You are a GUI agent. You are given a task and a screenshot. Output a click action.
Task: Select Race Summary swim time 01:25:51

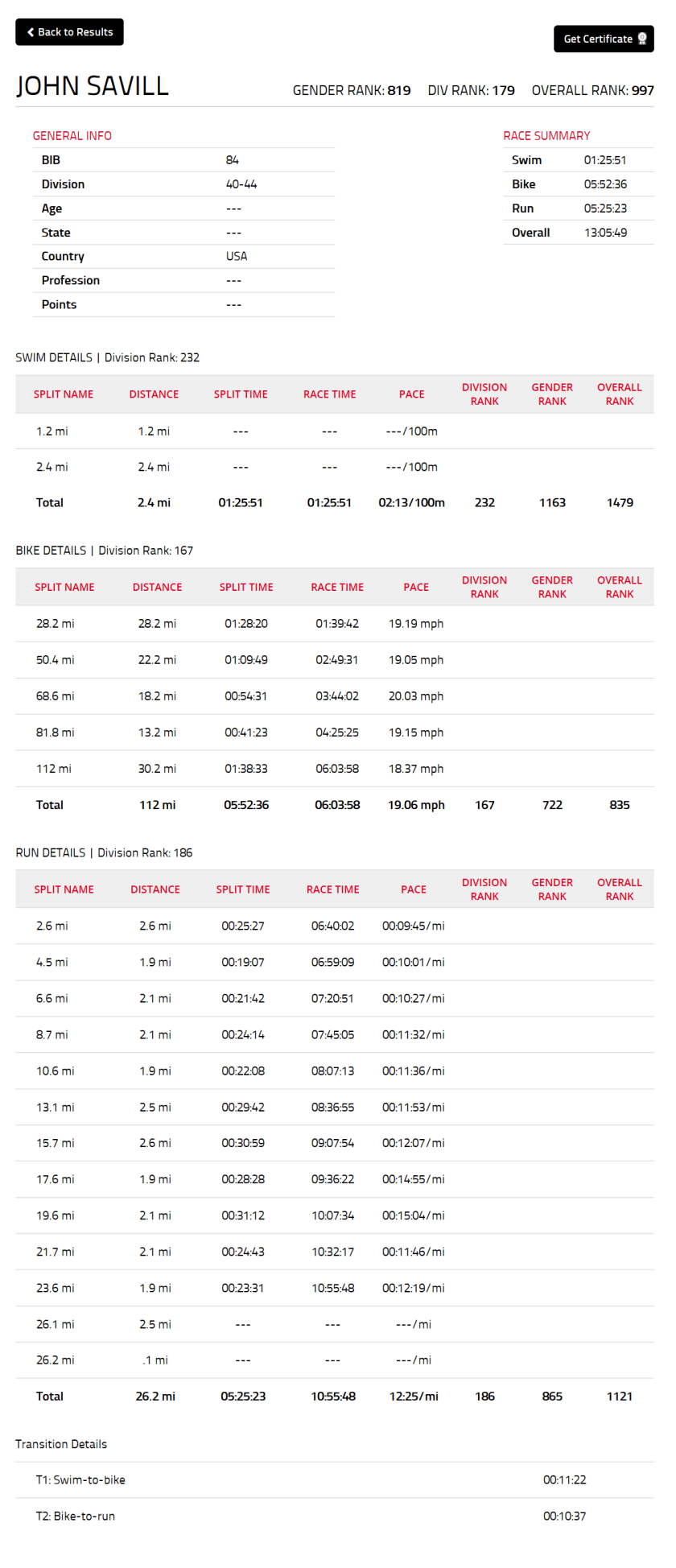coord(605,160)
